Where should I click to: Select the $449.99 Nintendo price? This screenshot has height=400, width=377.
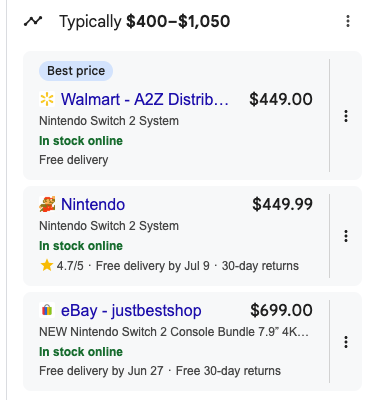[x=282, y=204]
